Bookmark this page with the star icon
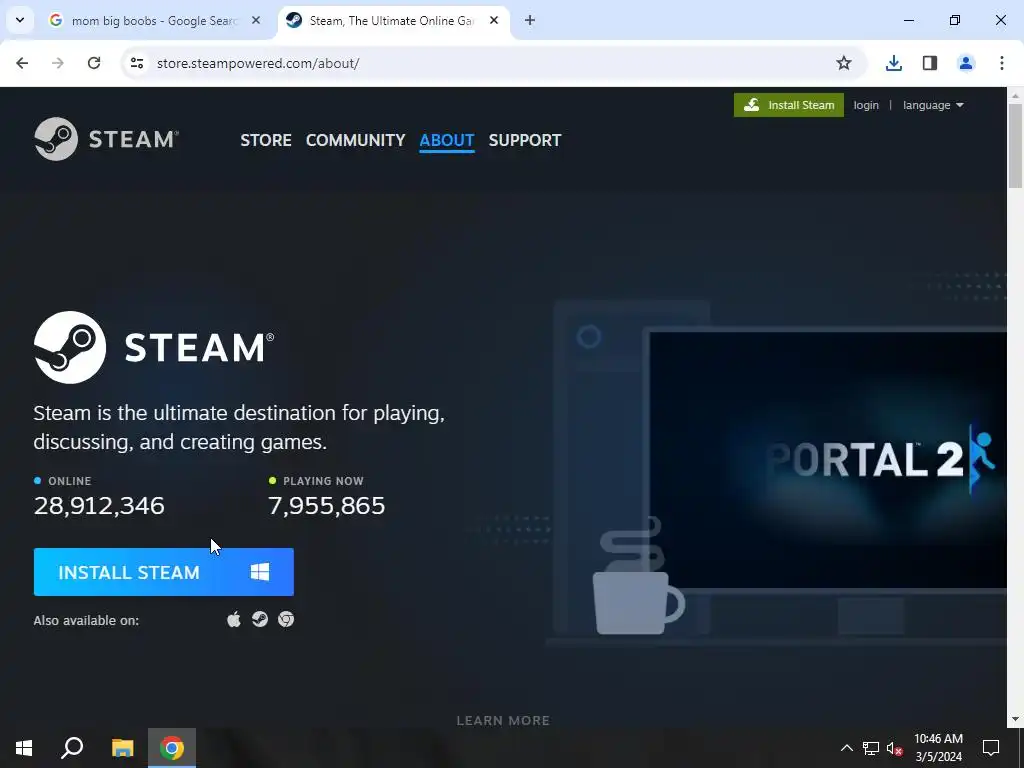Viewport: 1024px width, 768px height. [844, 63]
